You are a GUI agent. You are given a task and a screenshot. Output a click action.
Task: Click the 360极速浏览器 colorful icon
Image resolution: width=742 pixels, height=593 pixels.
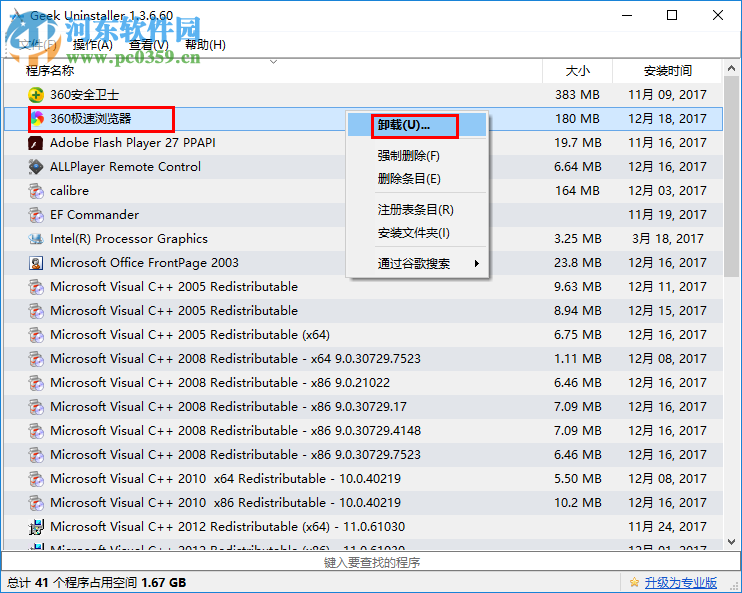[37, 119]
